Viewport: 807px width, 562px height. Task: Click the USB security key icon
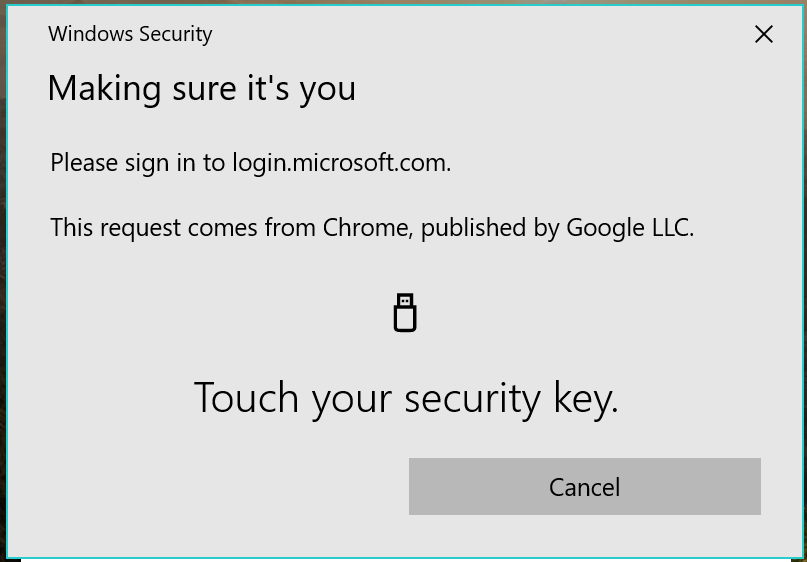405,313
